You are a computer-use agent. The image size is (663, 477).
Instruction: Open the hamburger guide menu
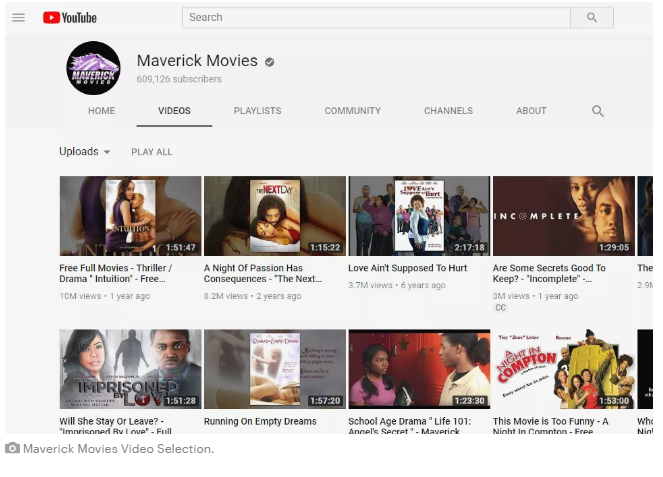tap(18, 17)
